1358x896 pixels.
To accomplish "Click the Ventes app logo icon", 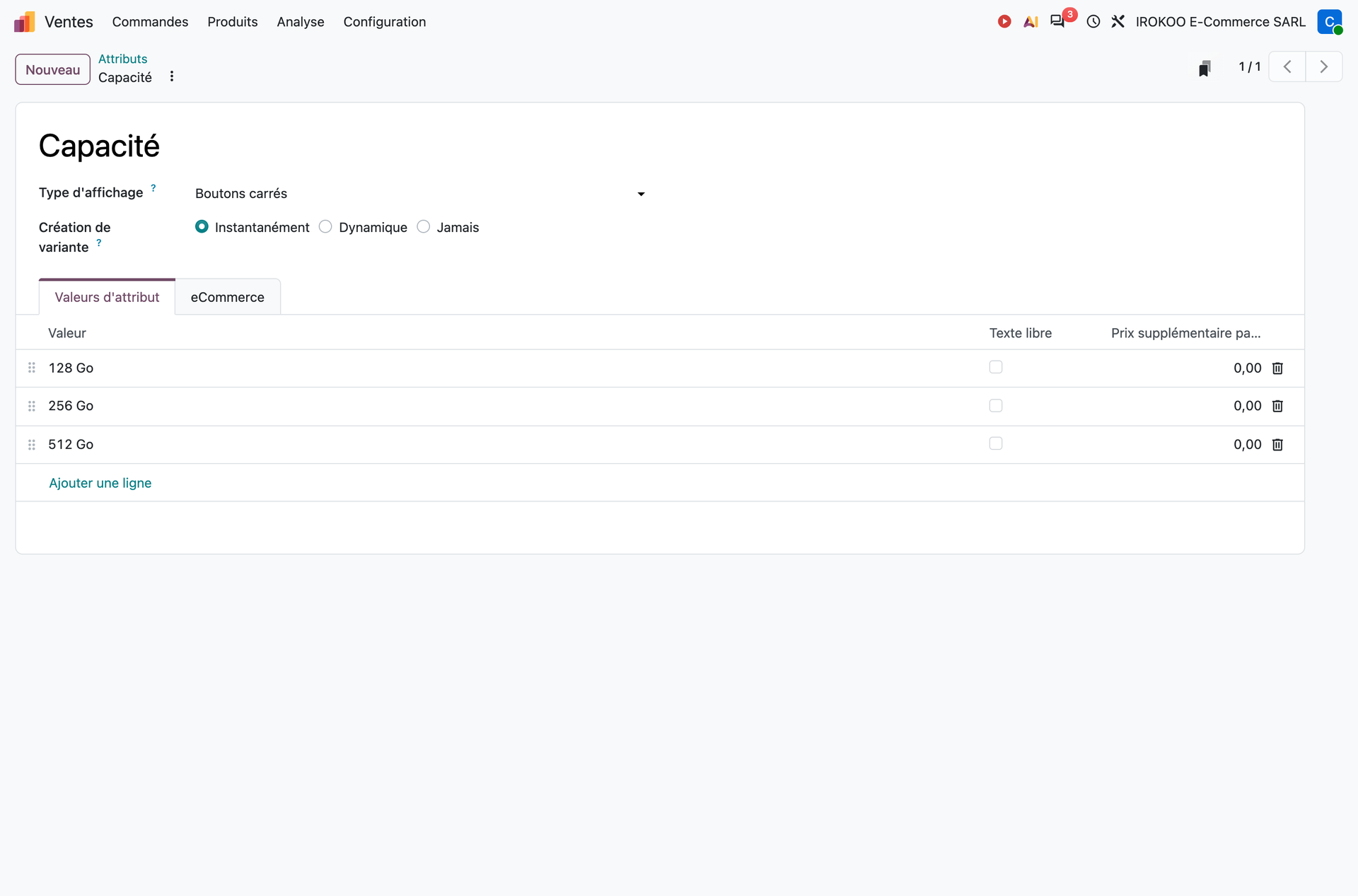I will (25, 22).
